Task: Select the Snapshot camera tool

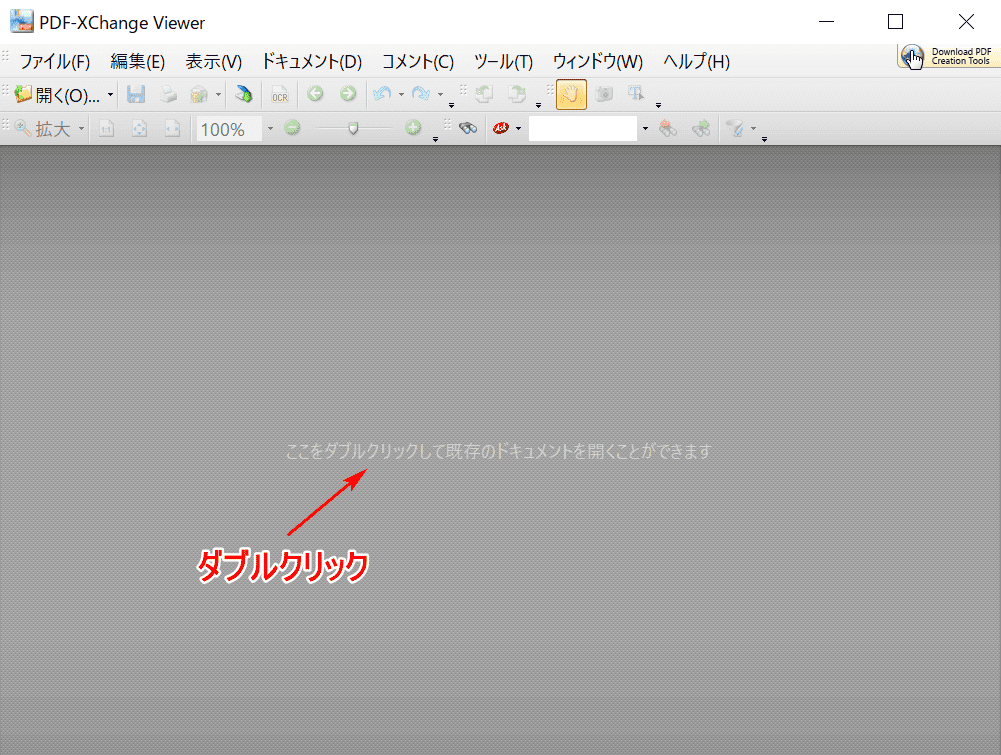Action: [x=604, y=94]
